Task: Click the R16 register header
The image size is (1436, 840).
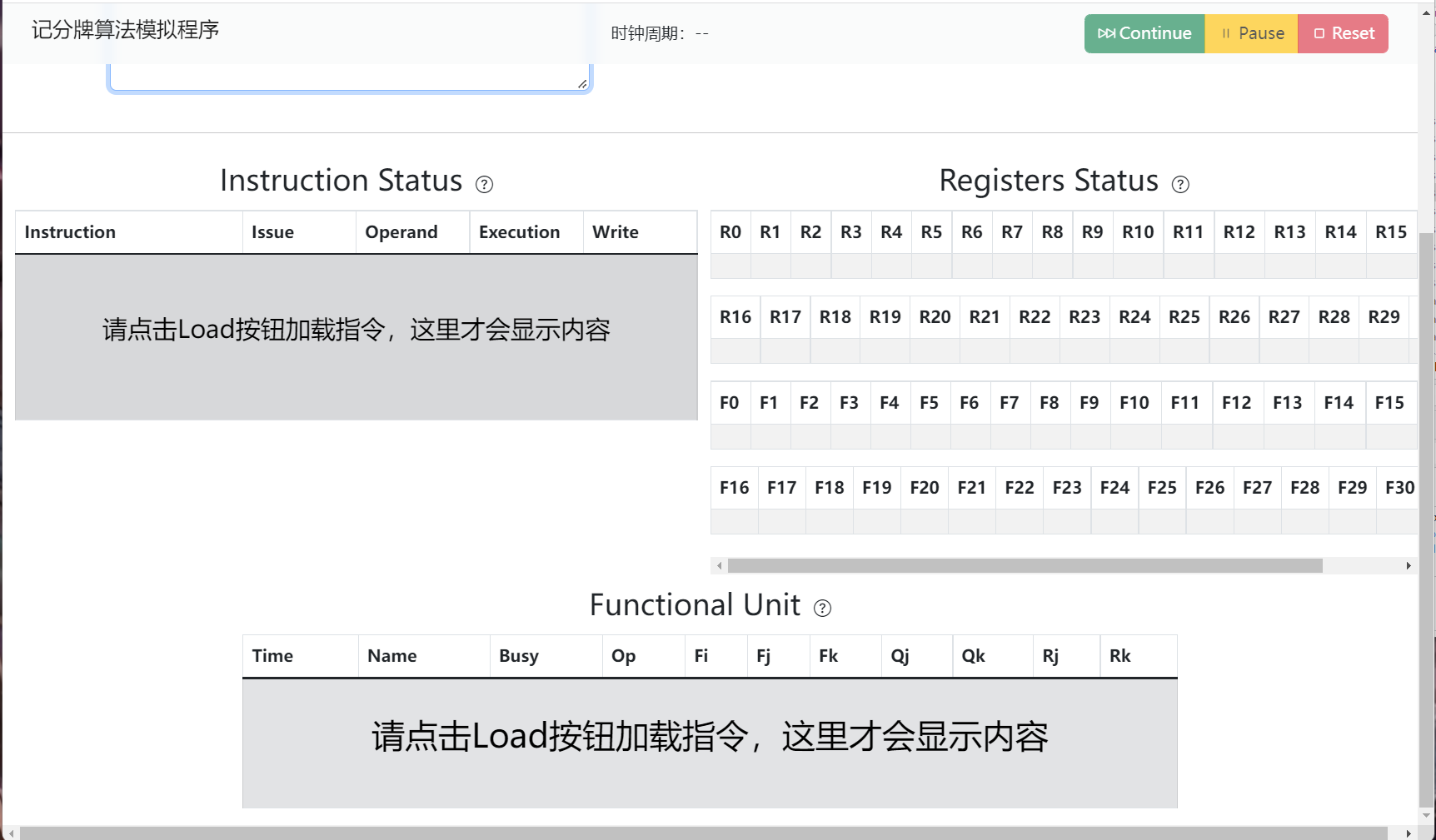Action: pyautogui.click(x=735, y=317)
